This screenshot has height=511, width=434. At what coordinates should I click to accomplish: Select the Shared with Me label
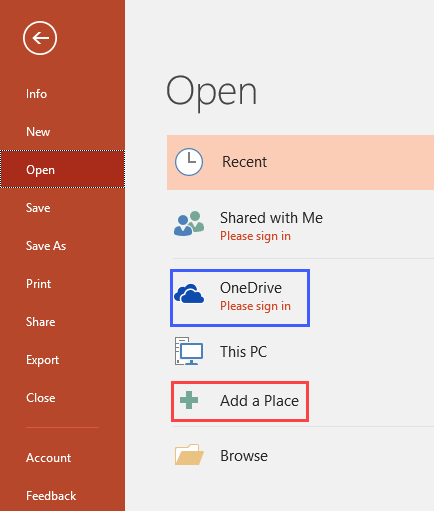point(271,218)
